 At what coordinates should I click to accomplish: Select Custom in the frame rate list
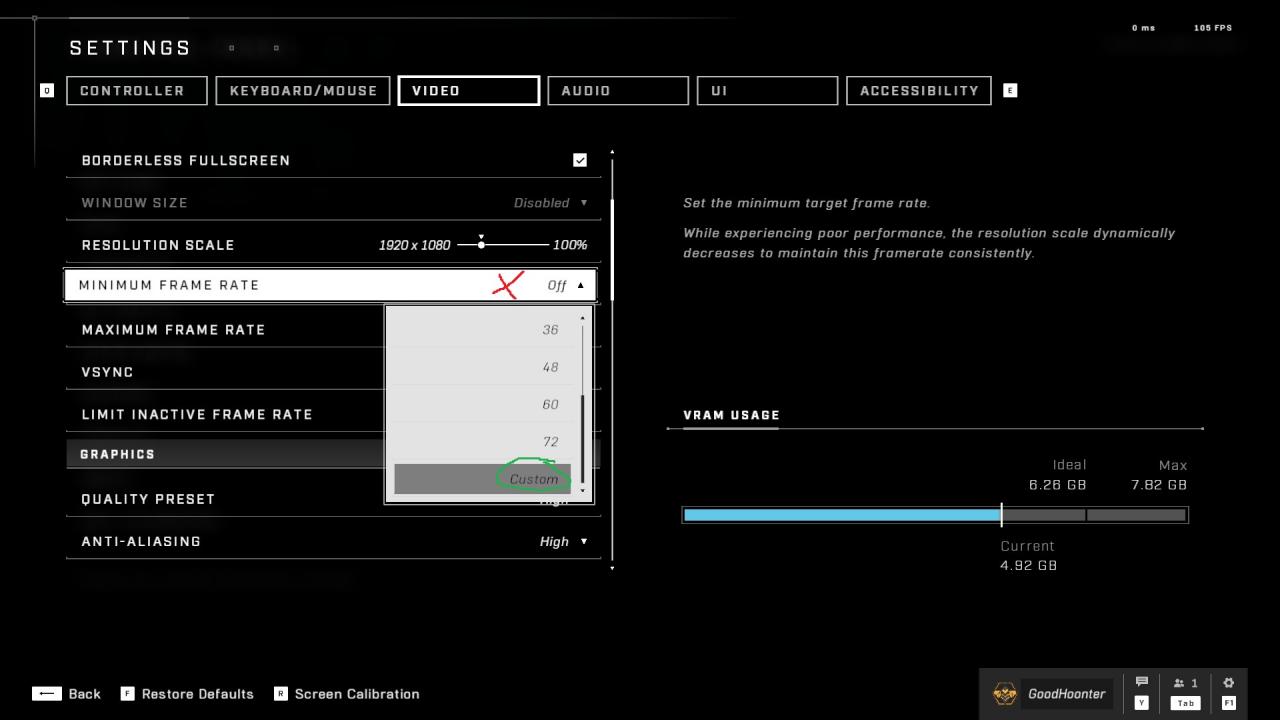coord(533,479)
